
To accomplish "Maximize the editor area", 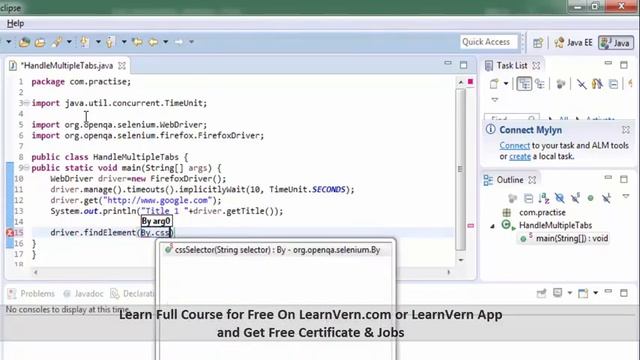I will click(463, 65).
